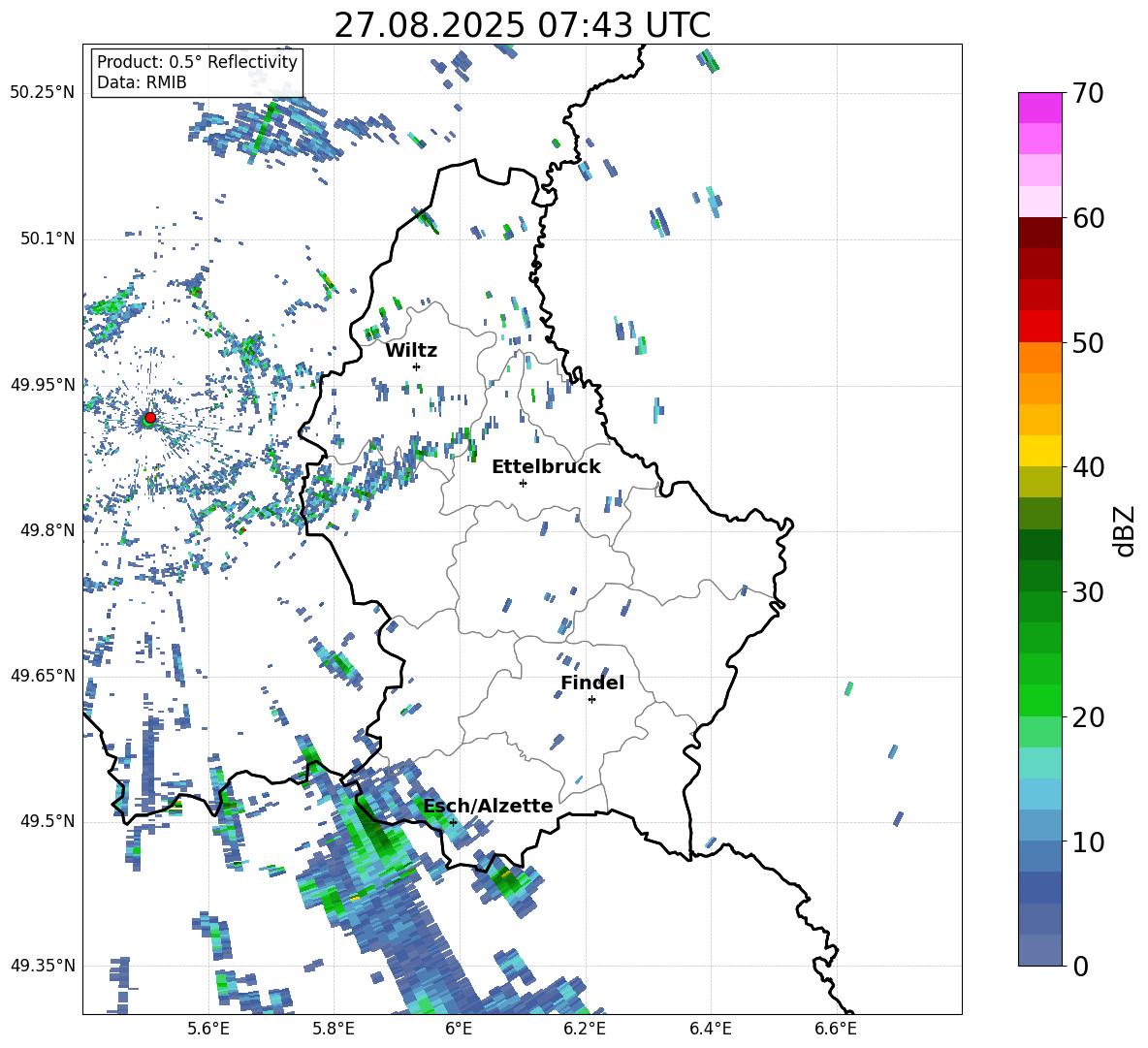
Task: Click the dBZ colorbar axis label
Action: [1126, 530]
